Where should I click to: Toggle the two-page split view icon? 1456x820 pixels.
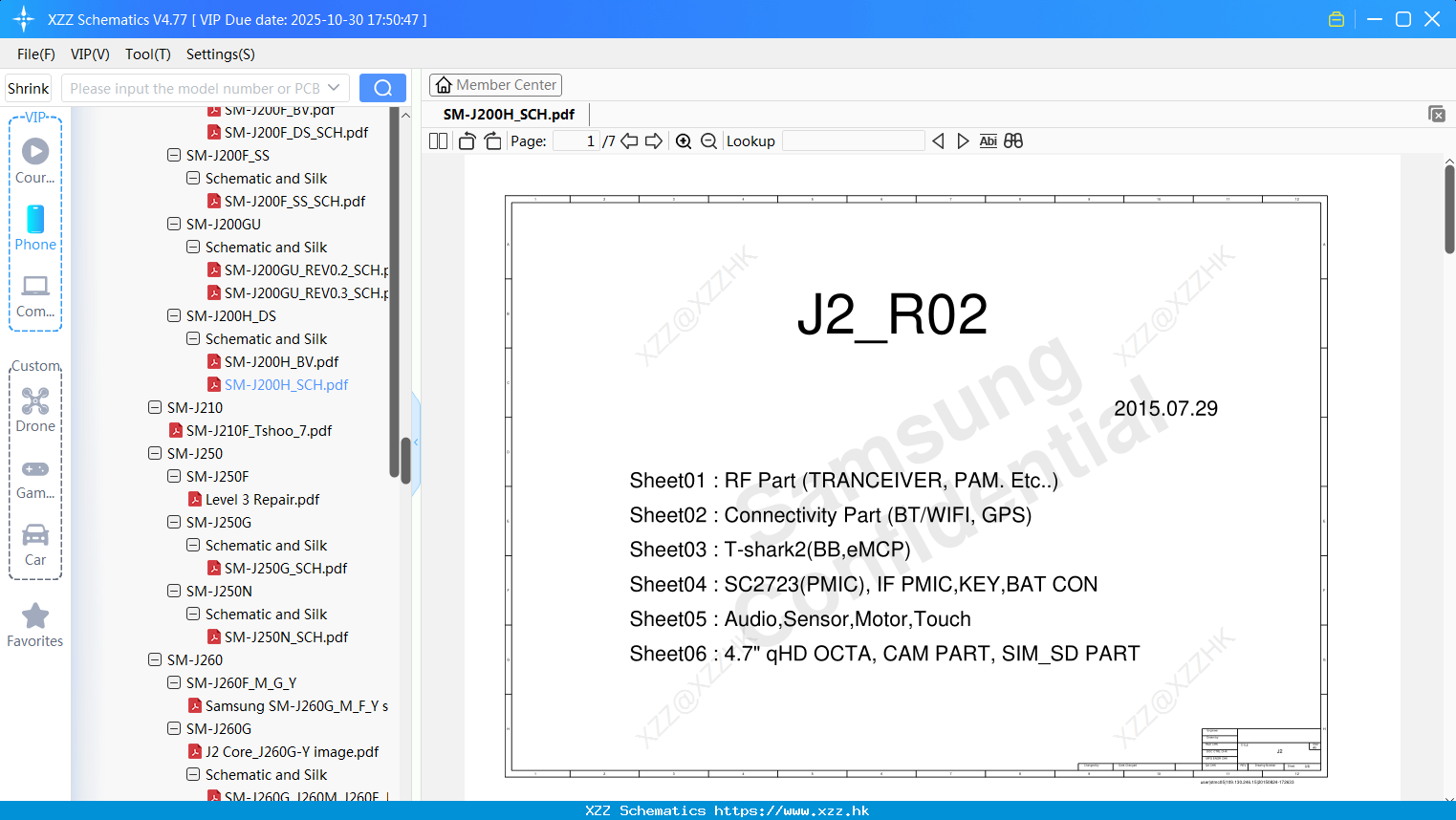pyautogui.click(x=438, y=140)
